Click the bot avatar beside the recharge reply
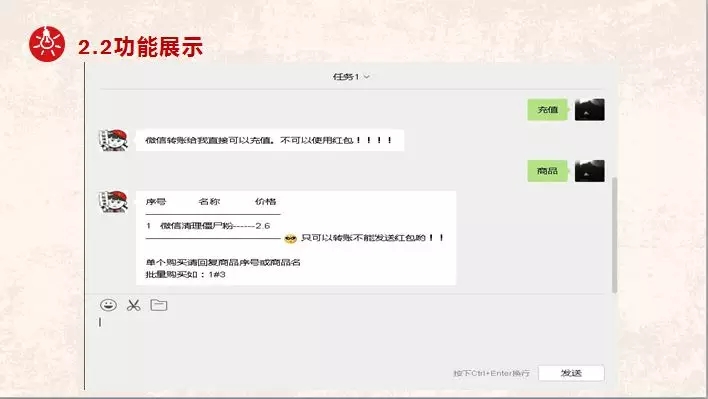Image resolution: width=708 pixels, height=399 pixels. (113, 140)
